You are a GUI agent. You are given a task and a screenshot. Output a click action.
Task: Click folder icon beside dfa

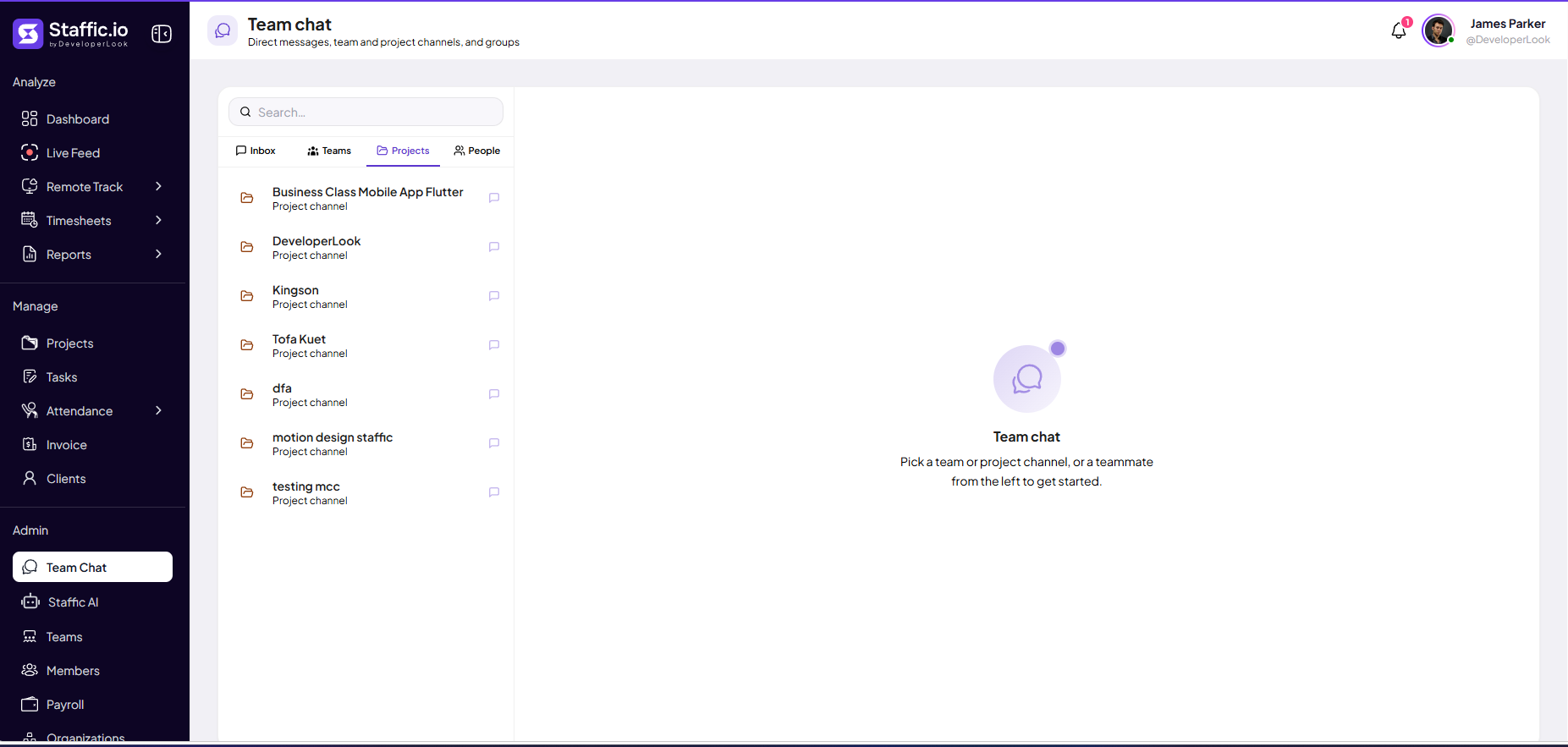click(247, 394)
